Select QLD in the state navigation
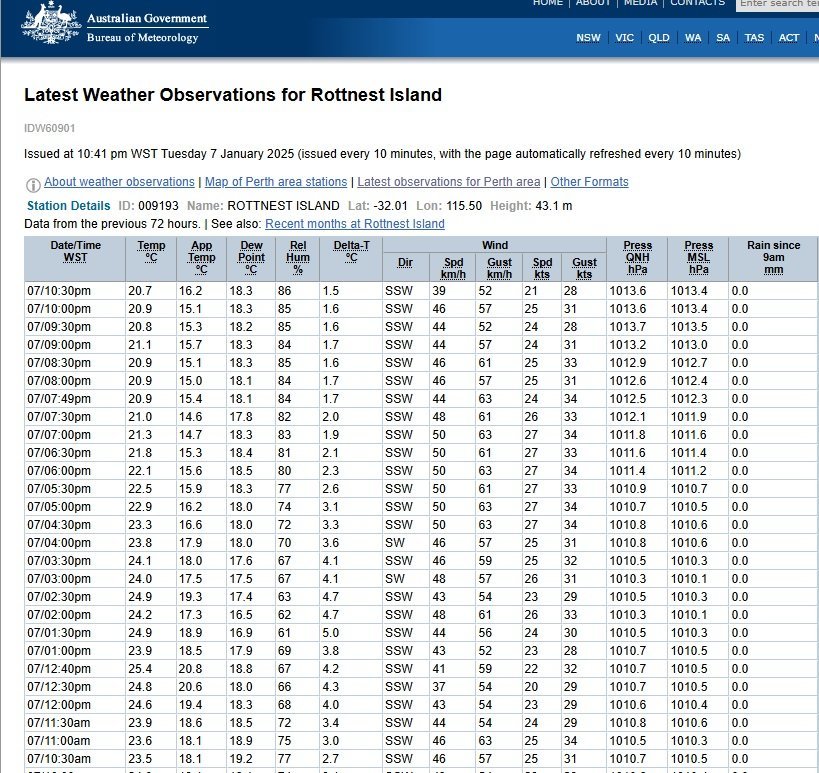 pos(659,38)
